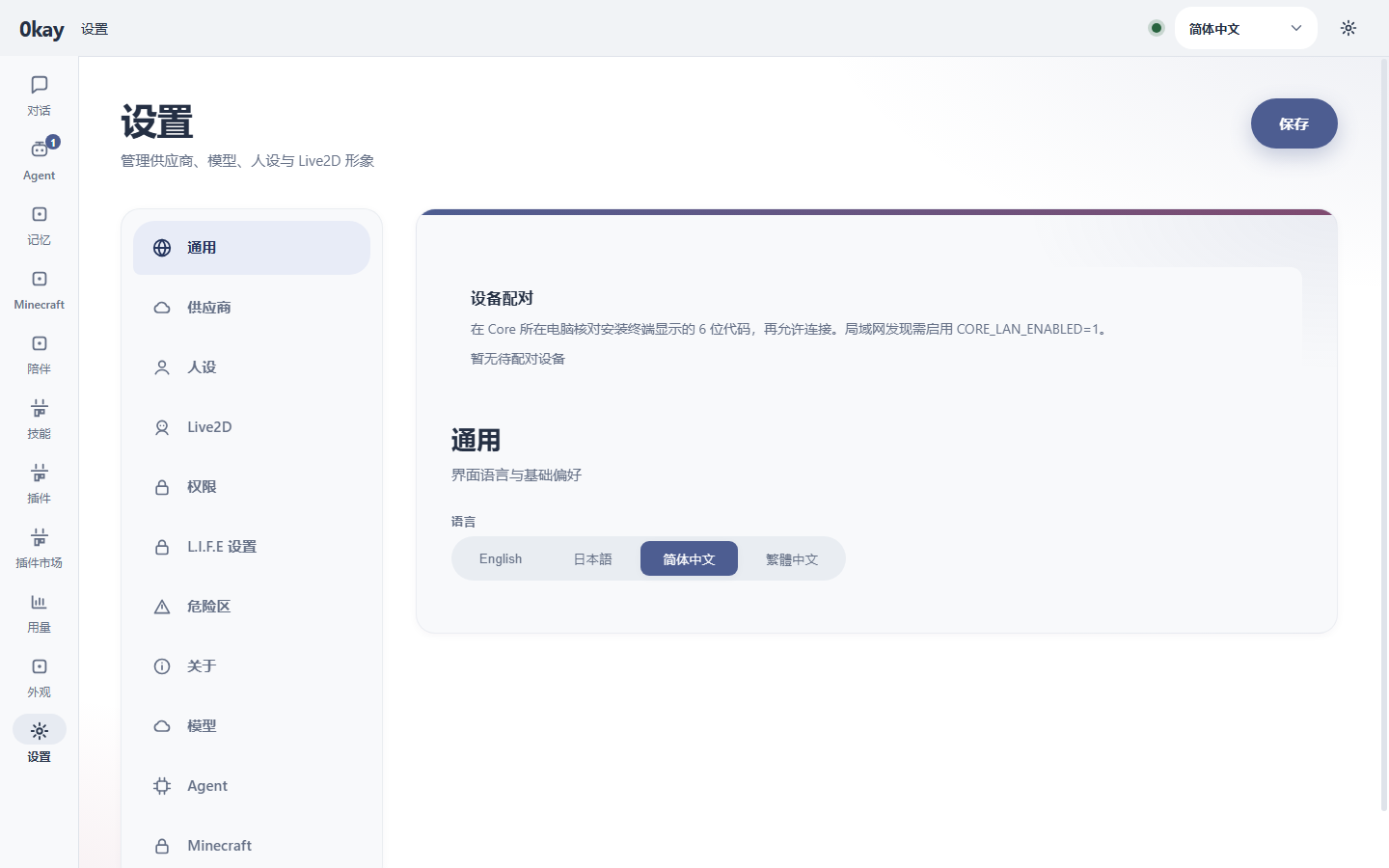Screen dimensions: 1389x868
Task: Switch to Live2D settings tab
Action: click(x=252, y=427)
